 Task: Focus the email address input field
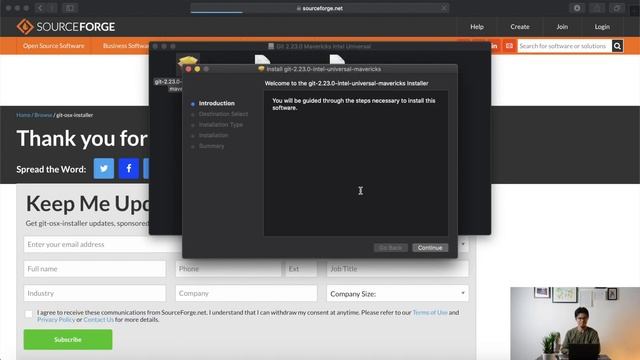tap(102, 244)
